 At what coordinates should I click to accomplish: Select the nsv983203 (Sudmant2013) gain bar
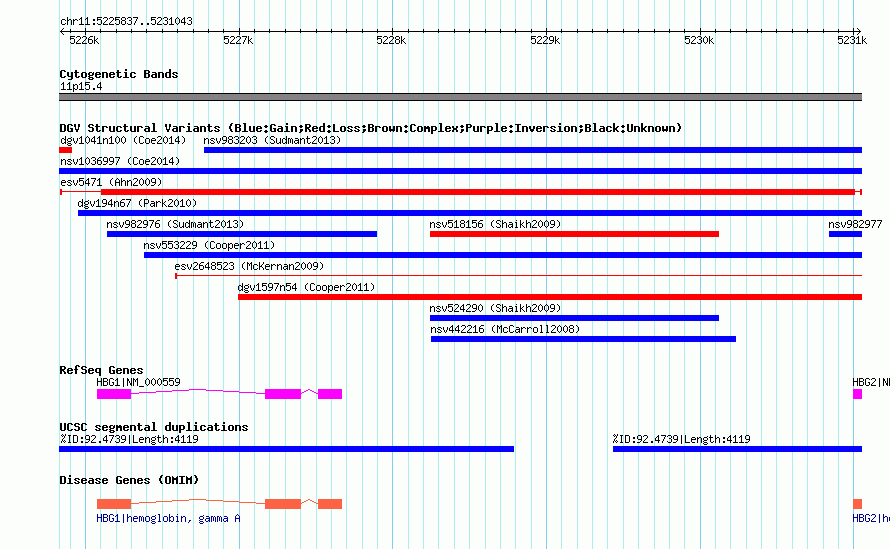(x=533, y=150)
